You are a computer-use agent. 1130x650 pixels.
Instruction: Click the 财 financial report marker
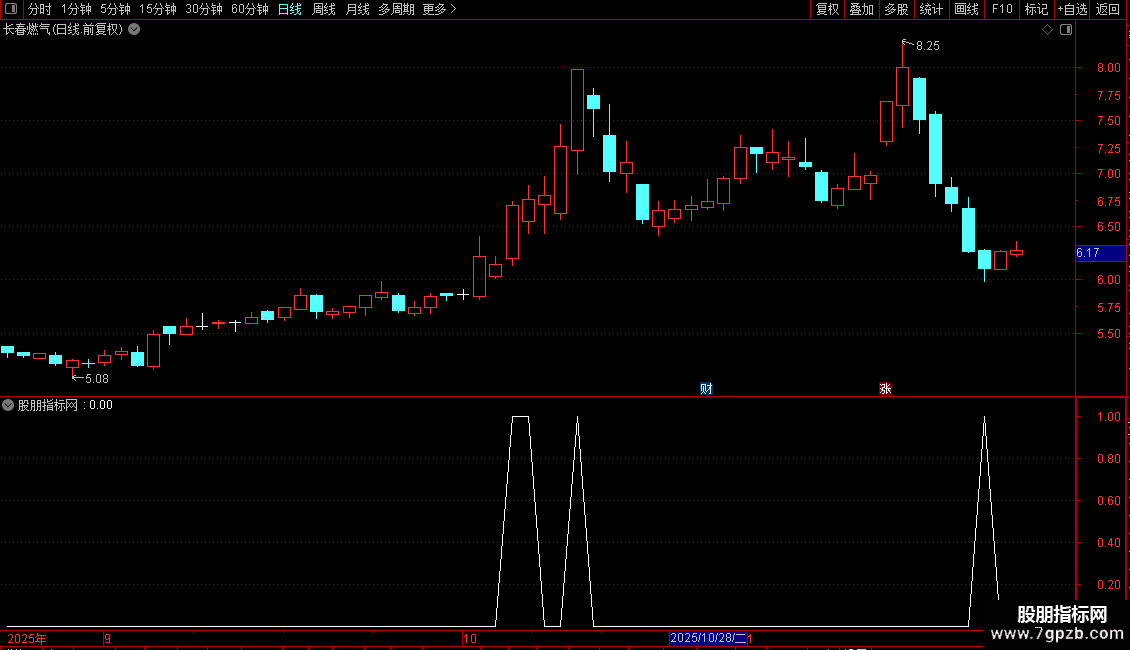tap(706, 388)
